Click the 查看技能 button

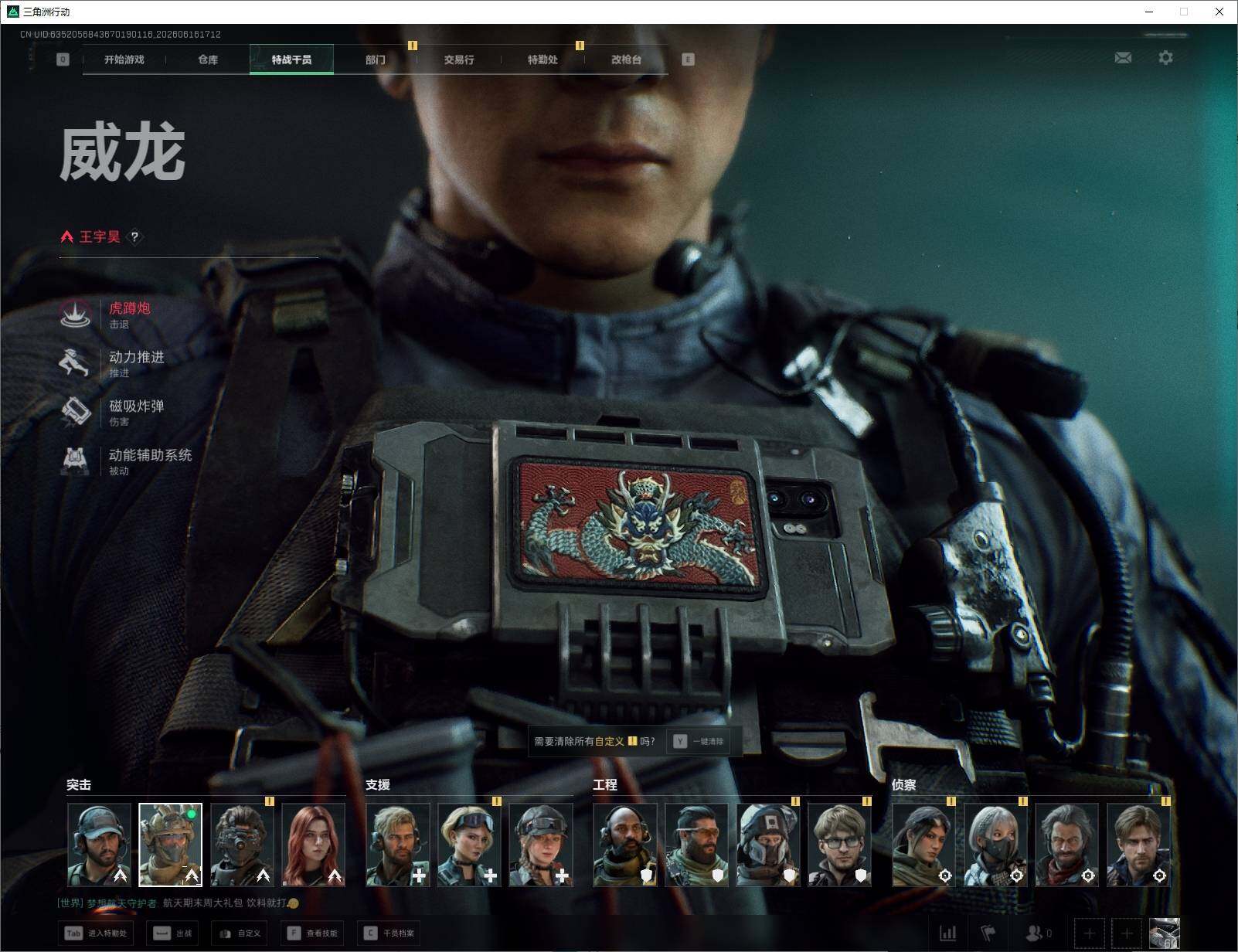(312, 933)
